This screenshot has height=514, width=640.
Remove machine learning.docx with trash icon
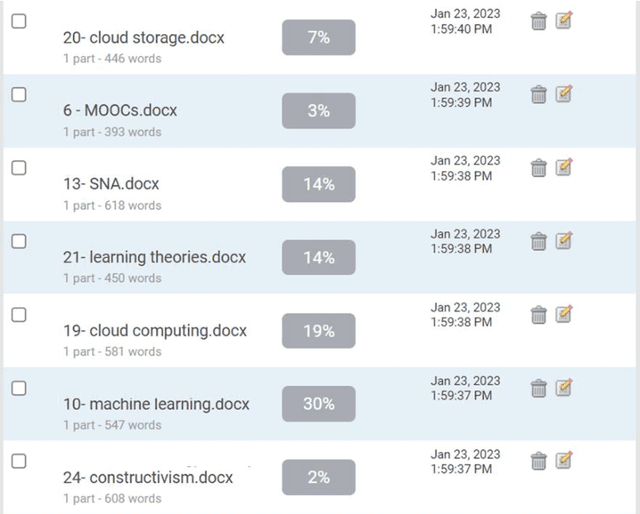click(x=538, y=388)
